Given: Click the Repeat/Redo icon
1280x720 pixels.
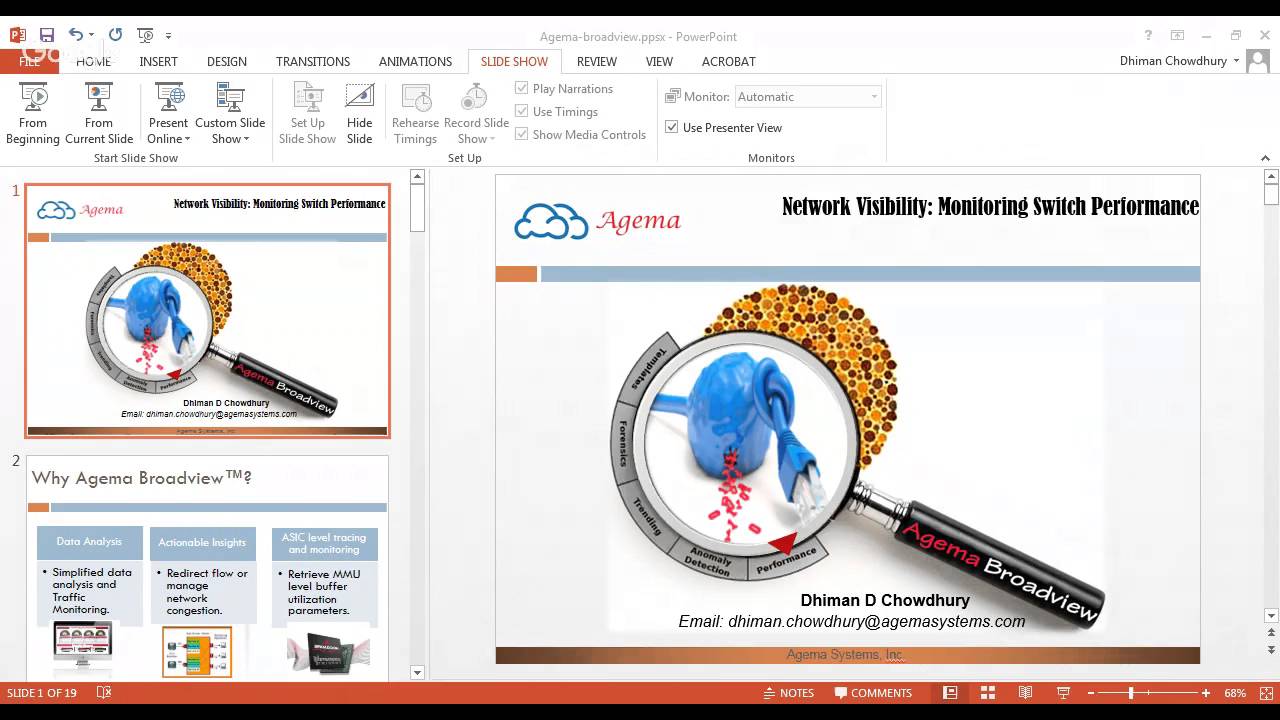Looking at the screenshot, I should coord(115,35).
